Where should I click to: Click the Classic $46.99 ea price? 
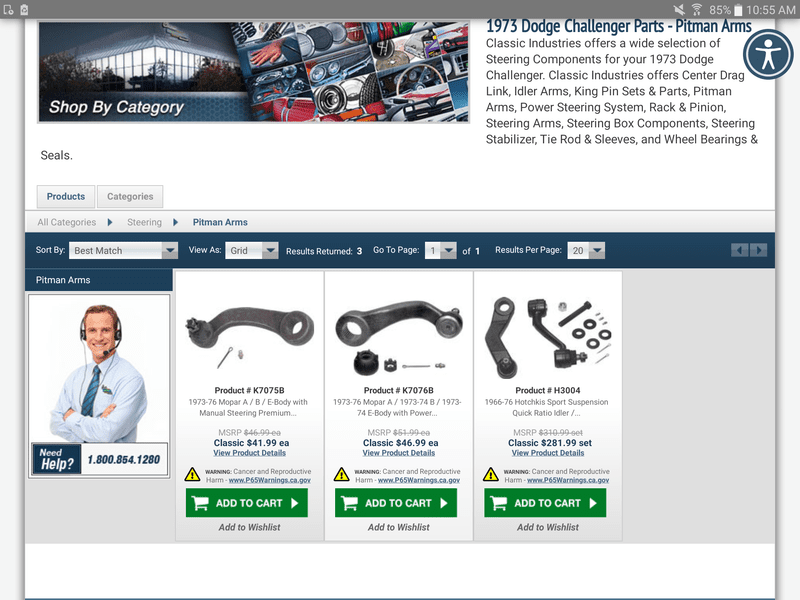(401, 443)
